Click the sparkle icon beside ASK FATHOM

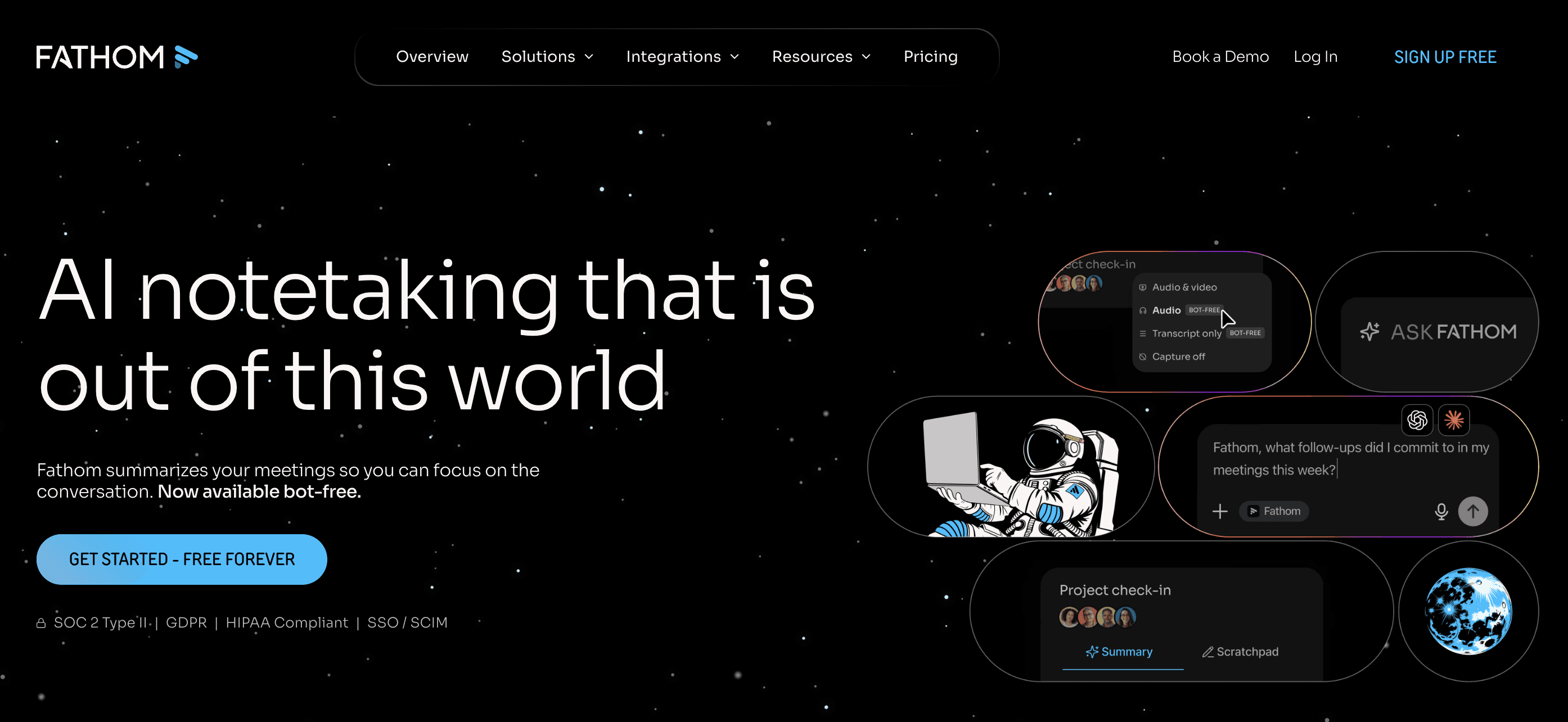1369,331
